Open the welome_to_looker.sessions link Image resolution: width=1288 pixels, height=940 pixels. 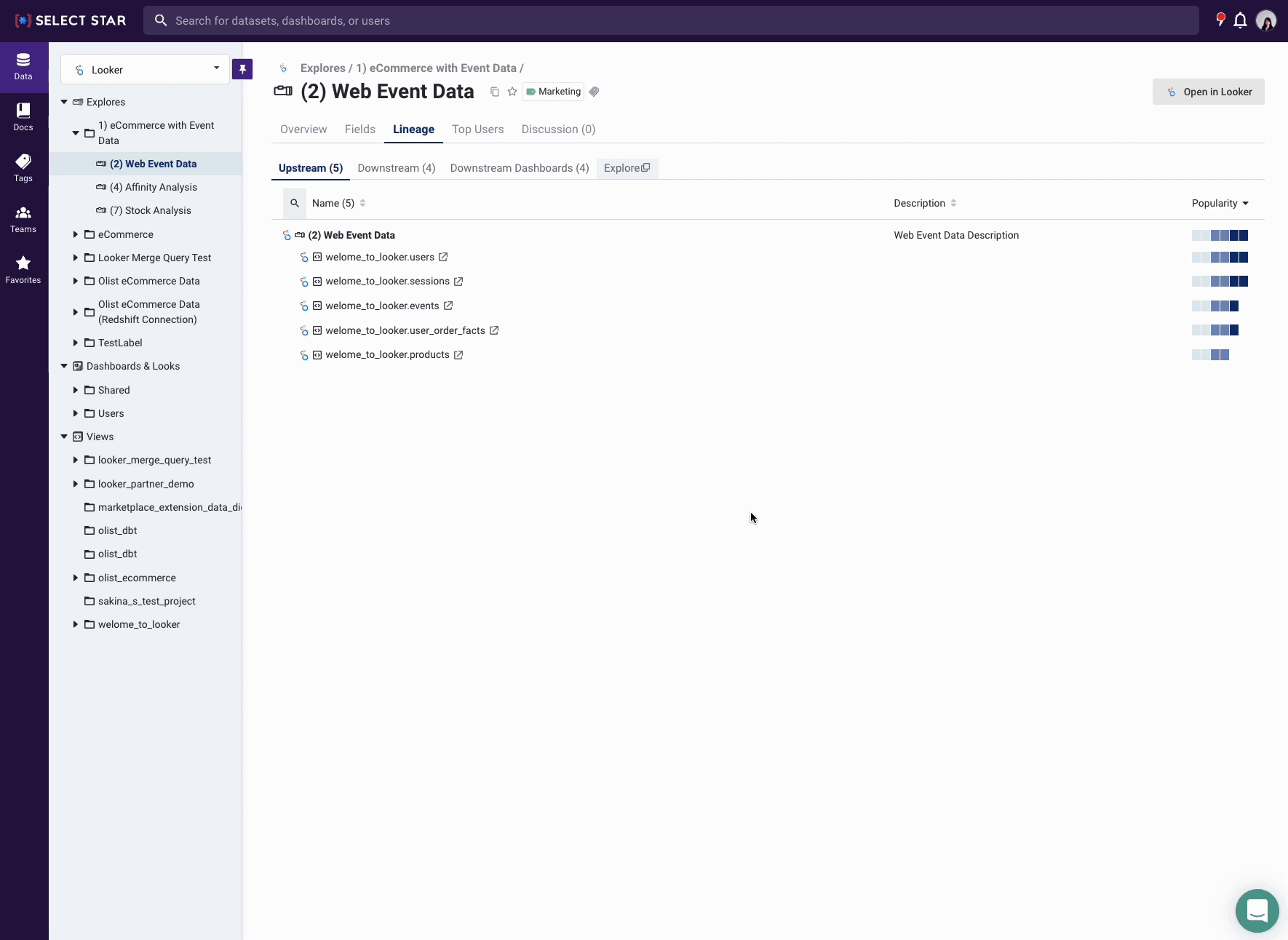click(387, 282)
